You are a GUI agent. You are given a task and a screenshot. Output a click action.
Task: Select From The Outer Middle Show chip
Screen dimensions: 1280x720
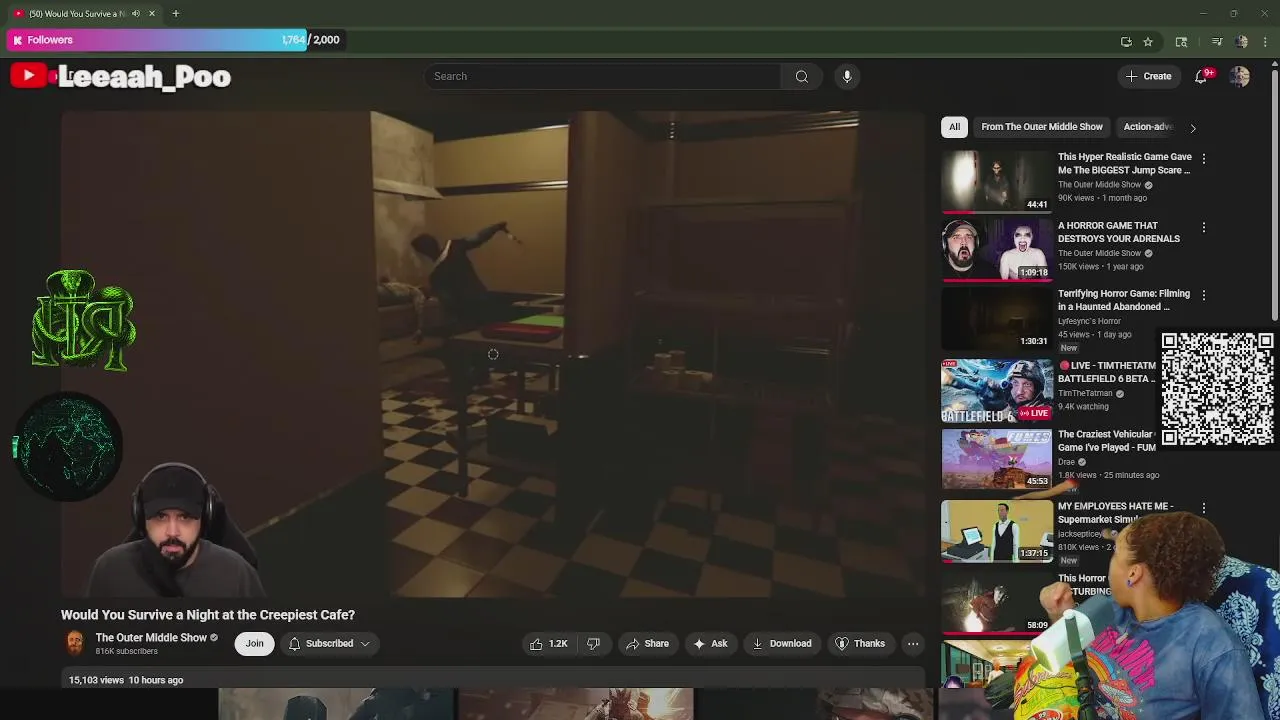[x=1042, y=127]
